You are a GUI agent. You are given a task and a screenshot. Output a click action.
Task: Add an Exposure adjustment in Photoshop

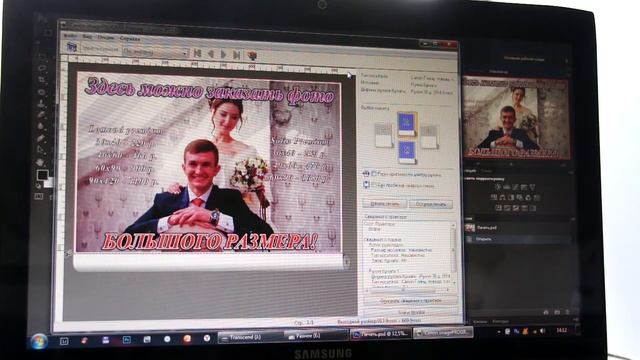click(524, 187)
